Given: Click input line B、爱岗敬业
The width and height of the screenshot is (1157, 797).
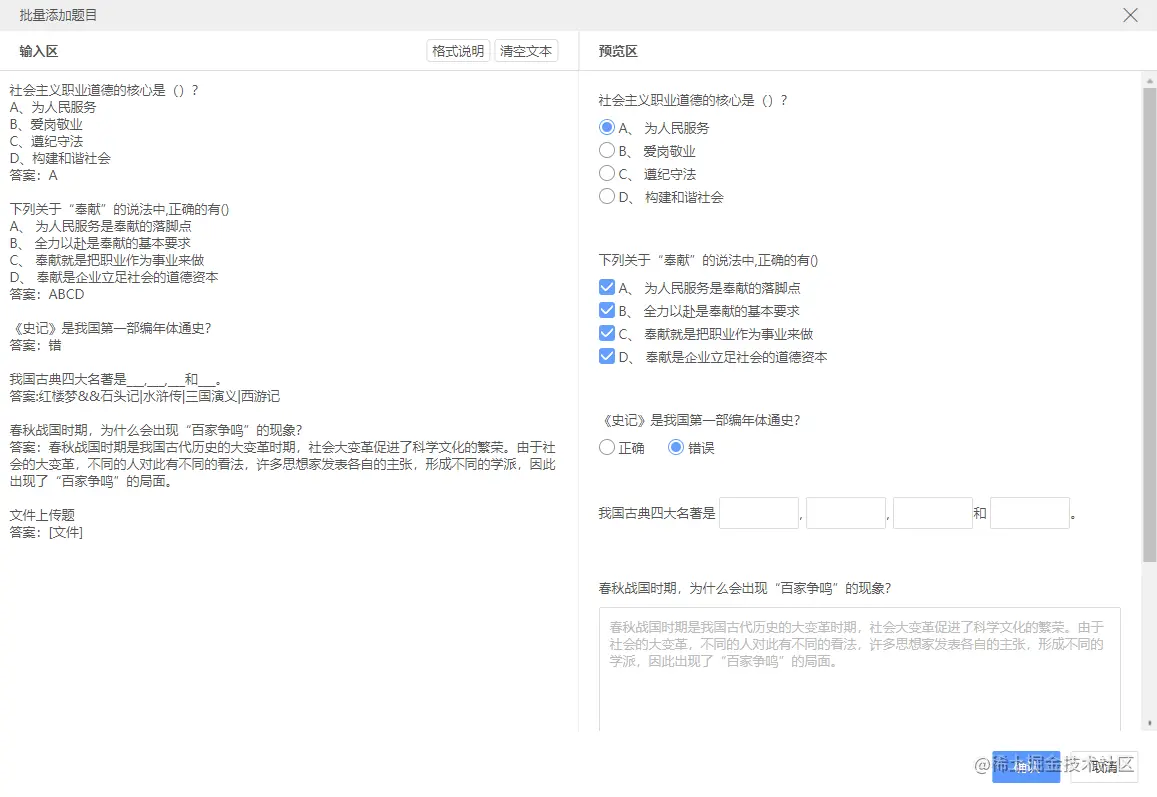Looking at the screenshot, I should pos(46,124).
